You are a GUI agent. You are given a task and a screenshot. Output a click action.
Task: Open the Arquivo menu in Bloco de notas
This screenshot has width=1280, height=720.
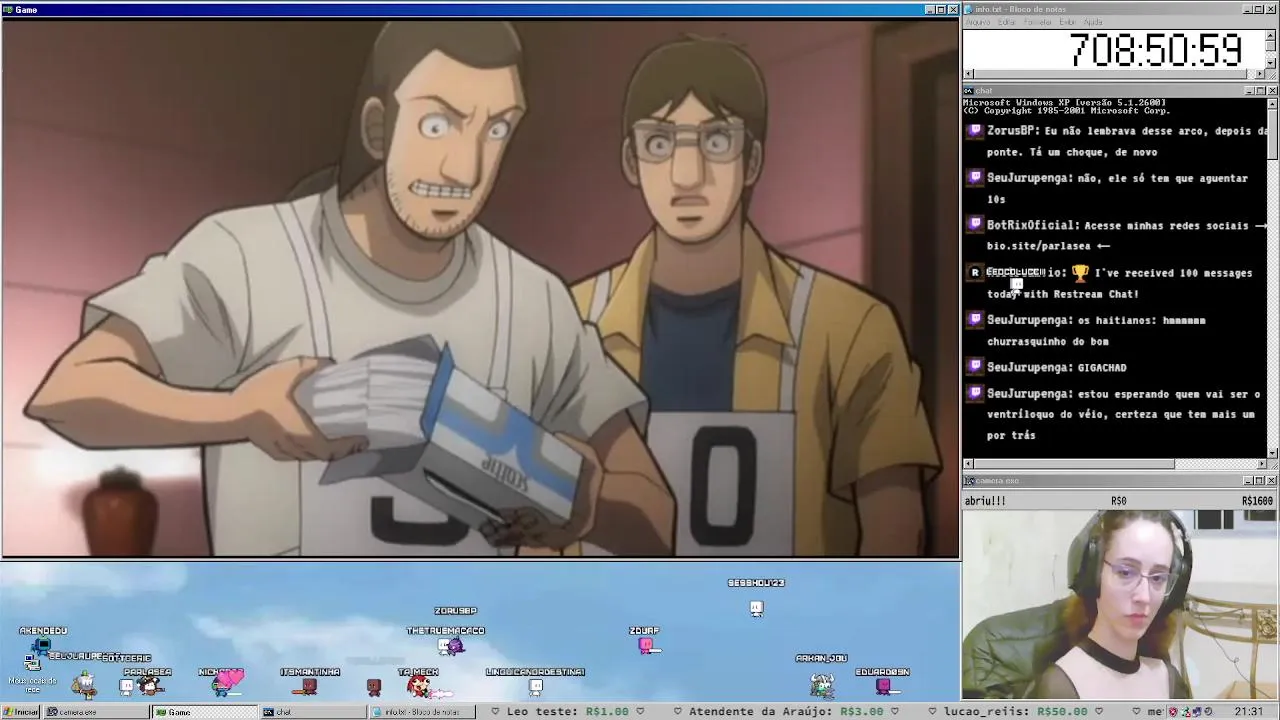[x=977, y=22]
